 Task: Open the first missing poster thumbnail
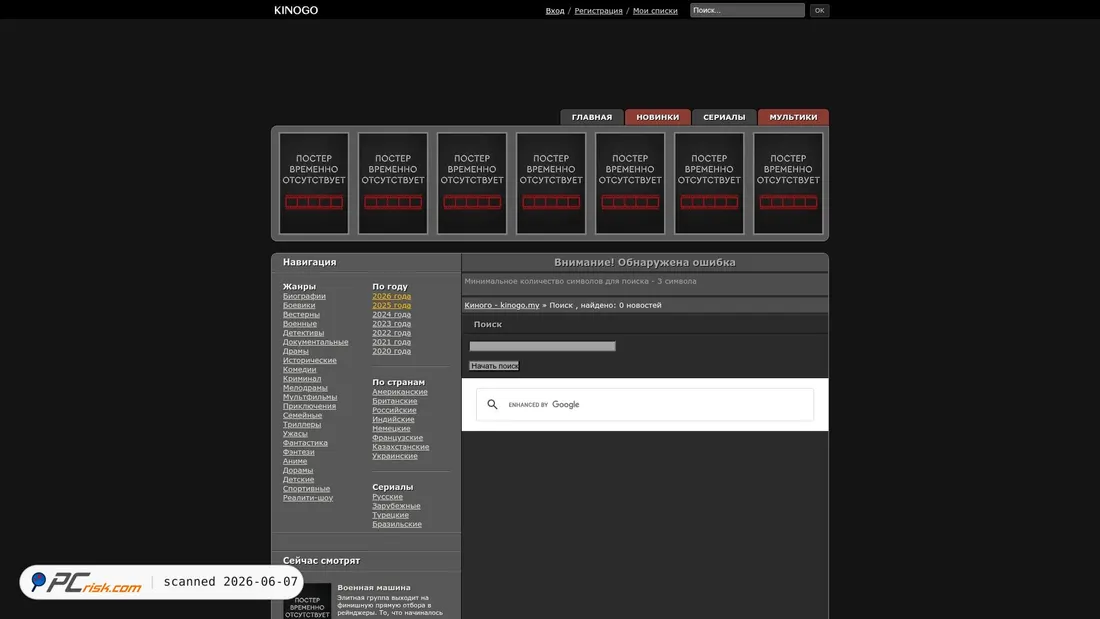pyautogui.click(x=314, y=183)
